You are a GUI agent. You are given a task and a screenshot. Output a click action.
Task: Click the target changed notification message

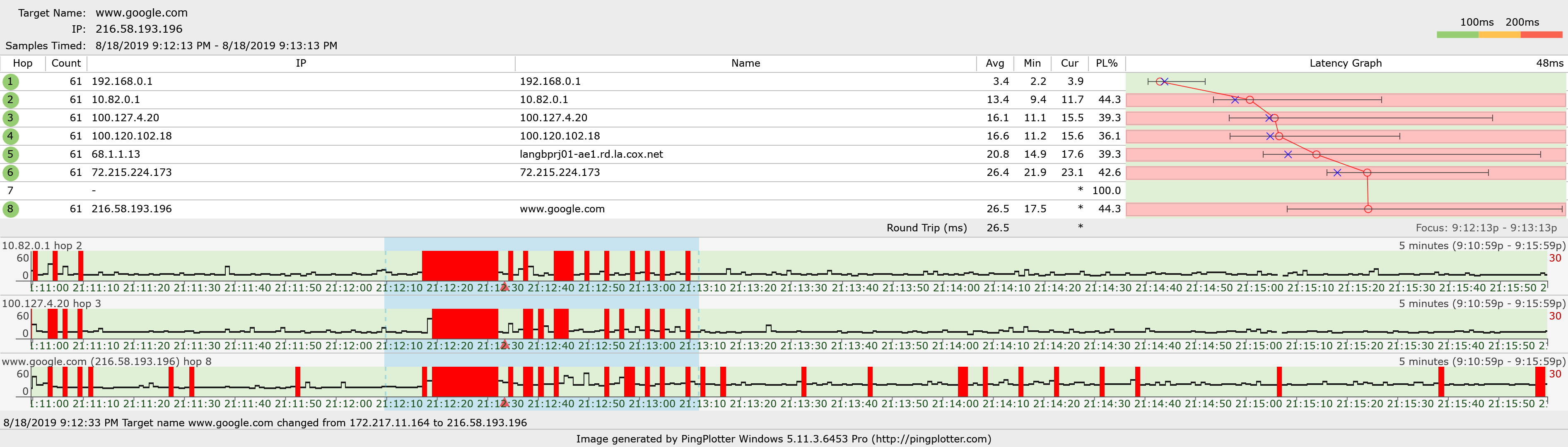pyautogui.click(x=265, y=423)
